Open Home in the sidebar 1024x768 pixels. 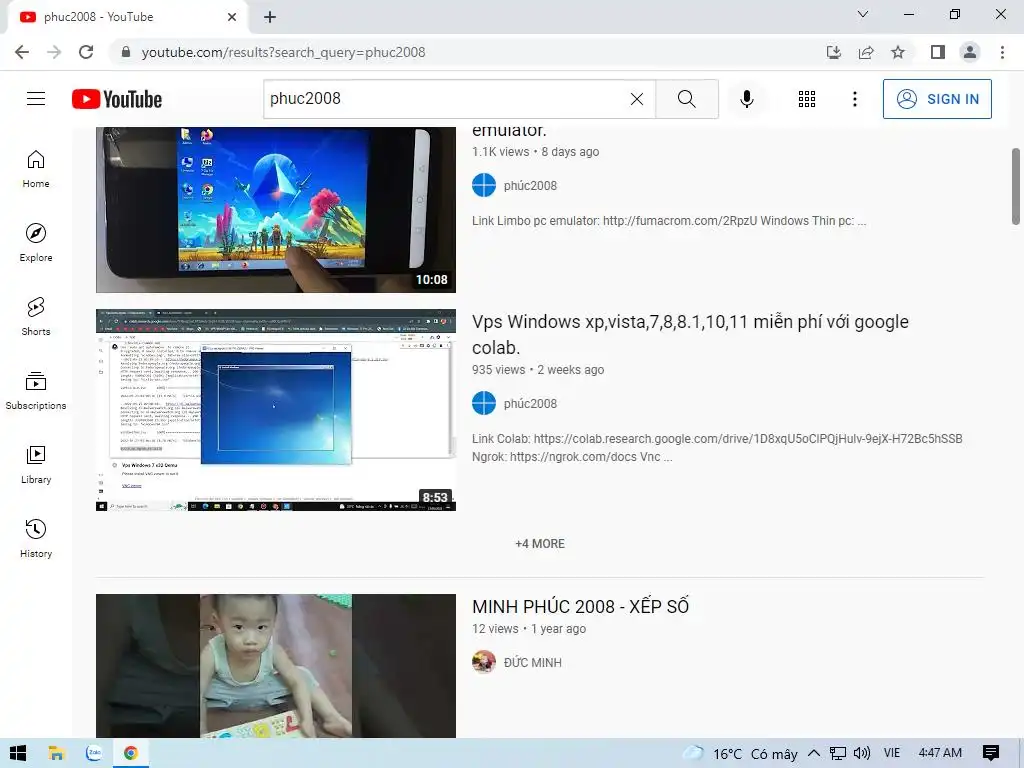pos(36,169)
